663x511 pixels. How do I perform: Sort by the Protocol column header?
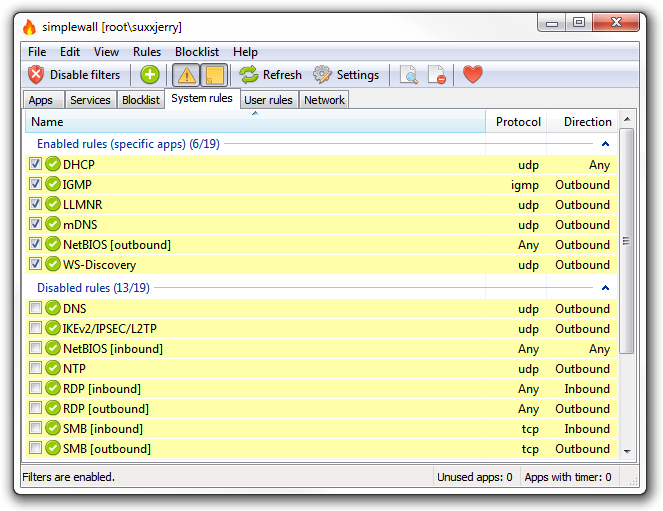coord(516,122)
